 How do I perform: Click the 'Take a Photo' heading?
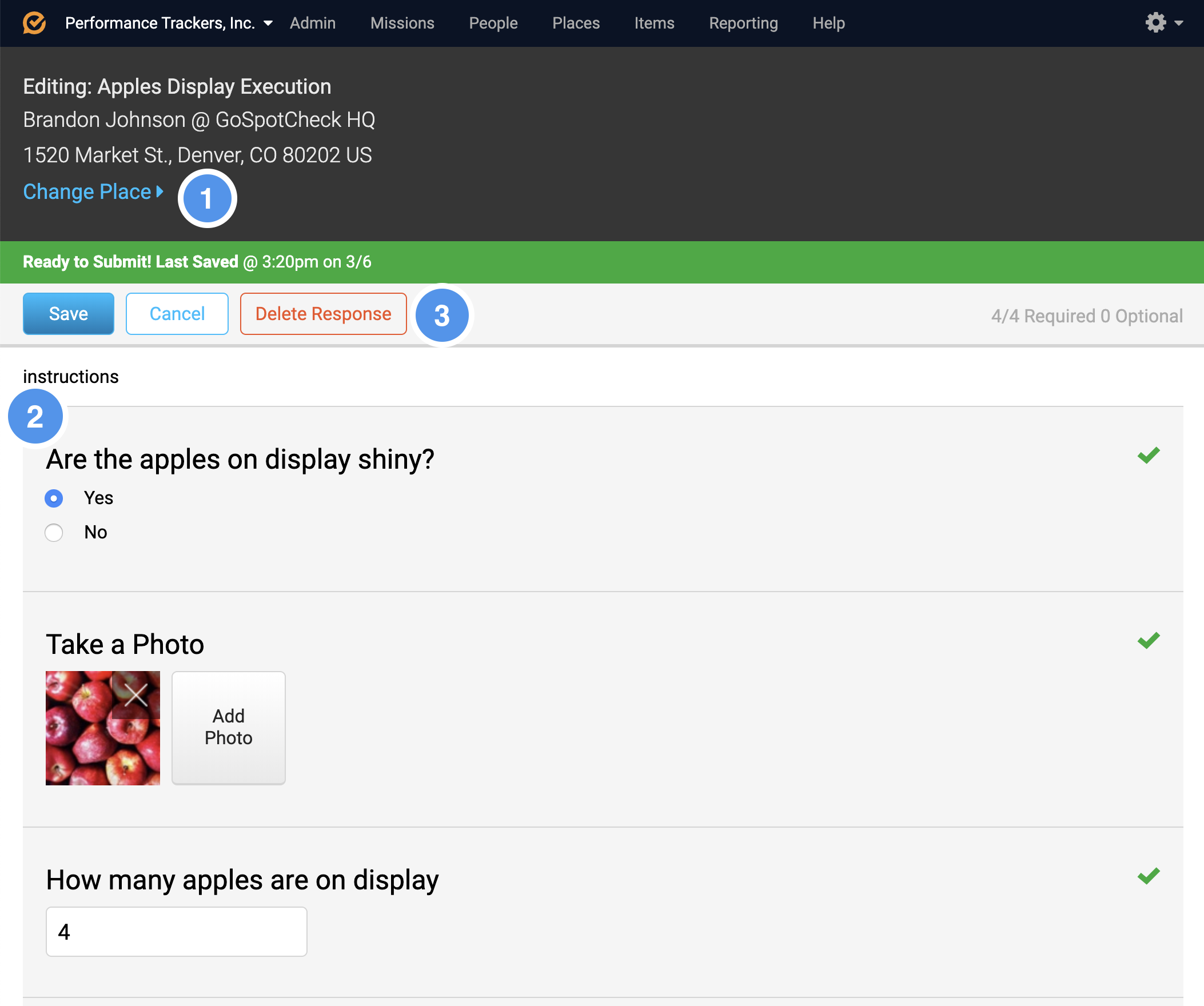point(125,644)
